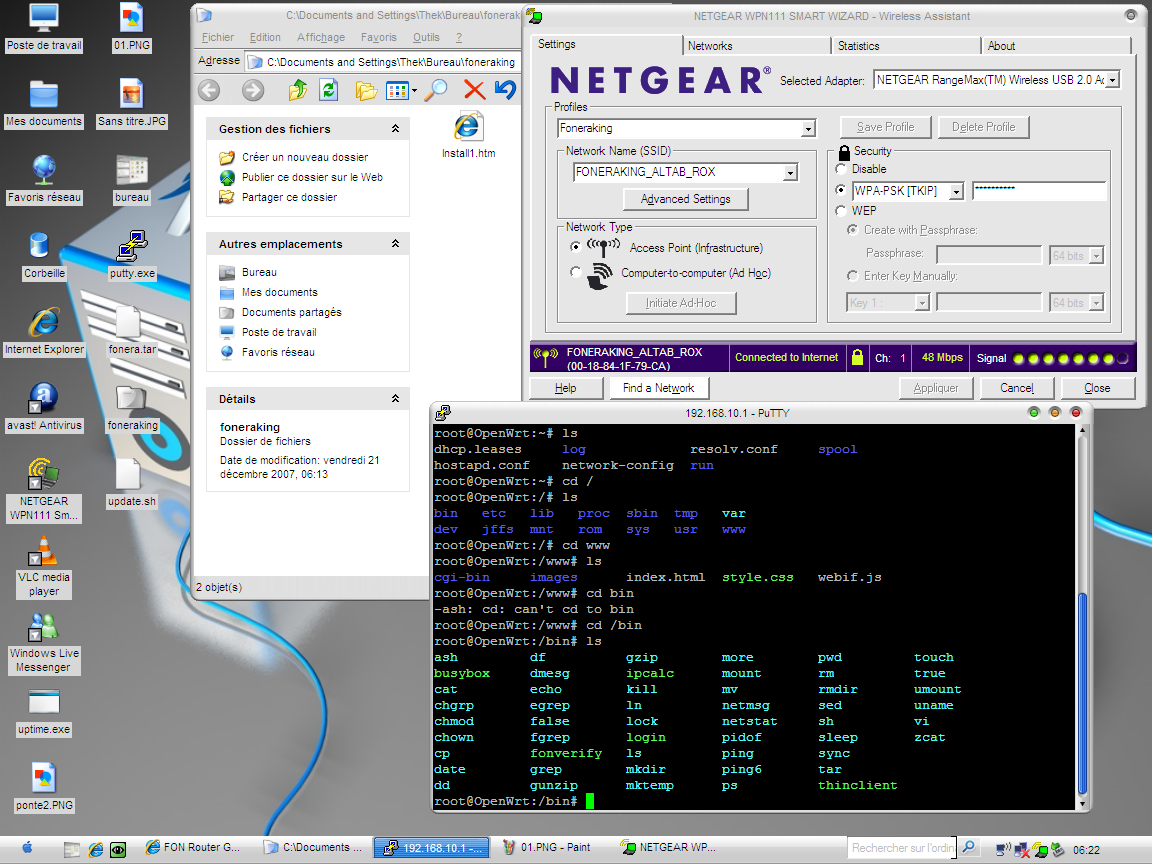The image size is (1152, 864).
Task: Click the WPA passphrase password field
Action: coord(1039,191)
